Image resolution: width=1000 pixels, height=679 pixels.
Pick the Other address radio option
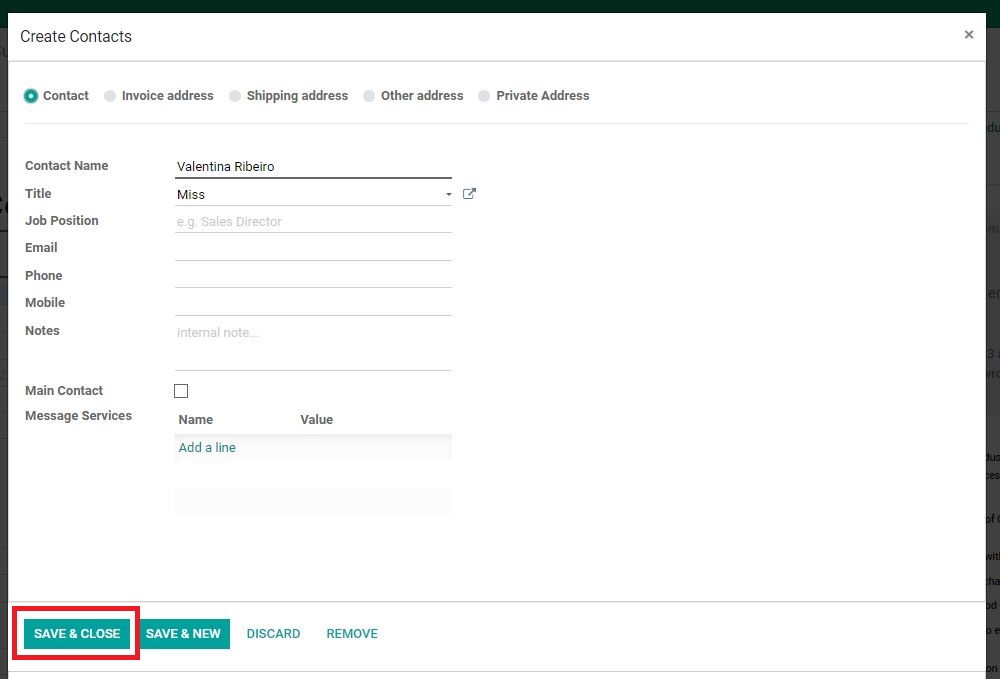coord(369,96)
